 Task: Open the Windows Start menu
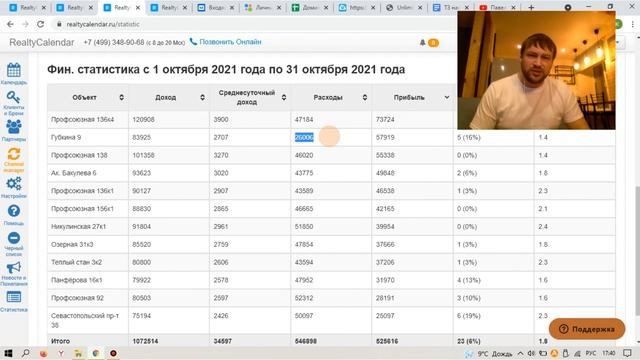pyautogui.click(x=8, y=353)
